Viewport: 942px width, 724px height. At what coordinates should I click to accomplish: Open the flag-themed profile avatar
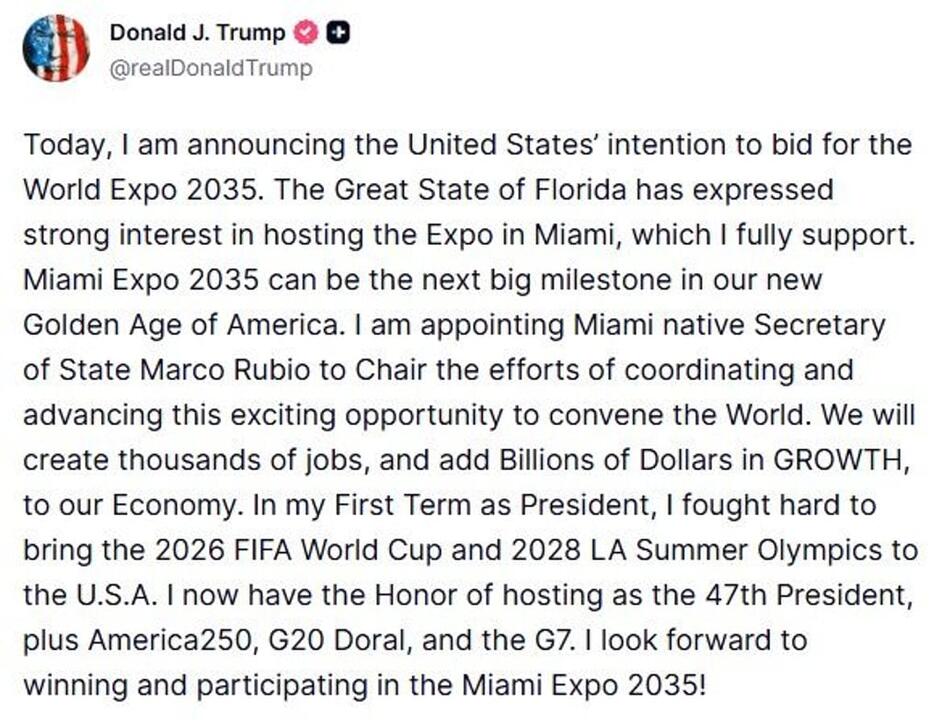[56, 47]
